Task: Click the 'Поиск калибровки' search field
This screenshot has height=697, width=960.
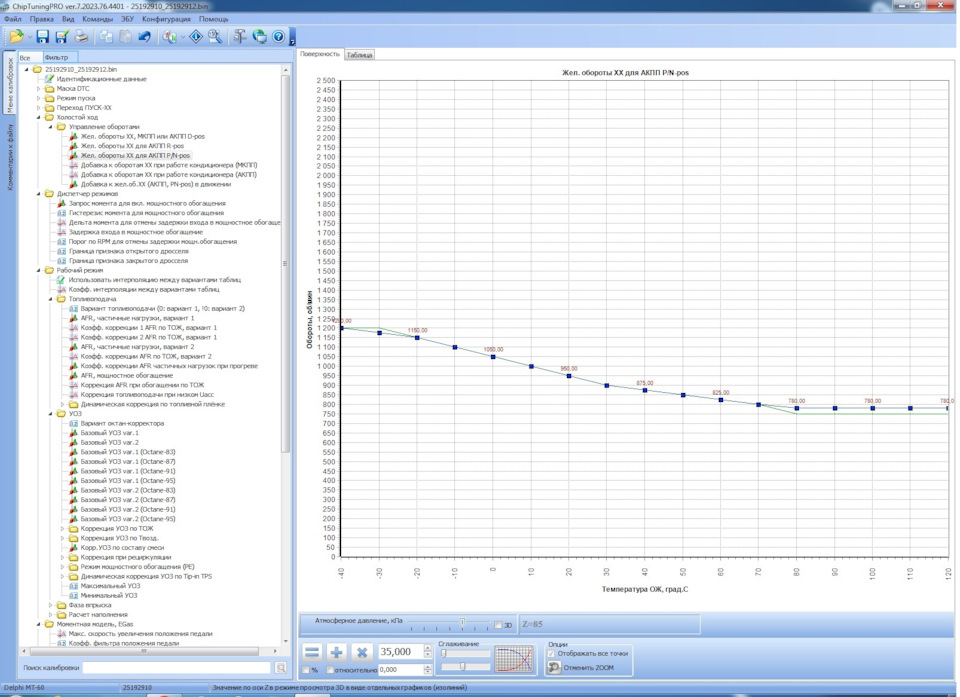Action: tap(176, 667)
